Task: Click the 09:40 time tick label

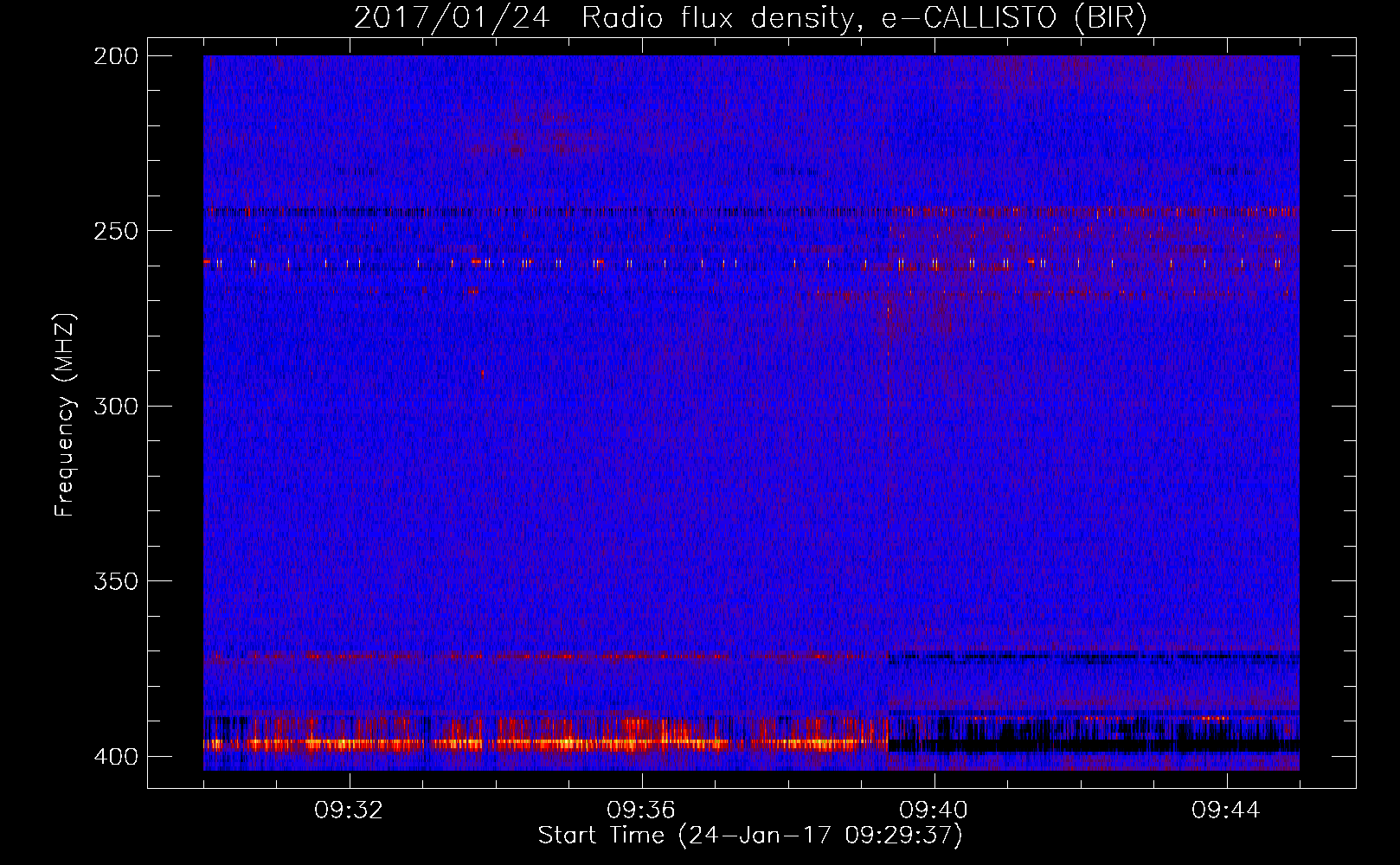Action: click(934, 811)
